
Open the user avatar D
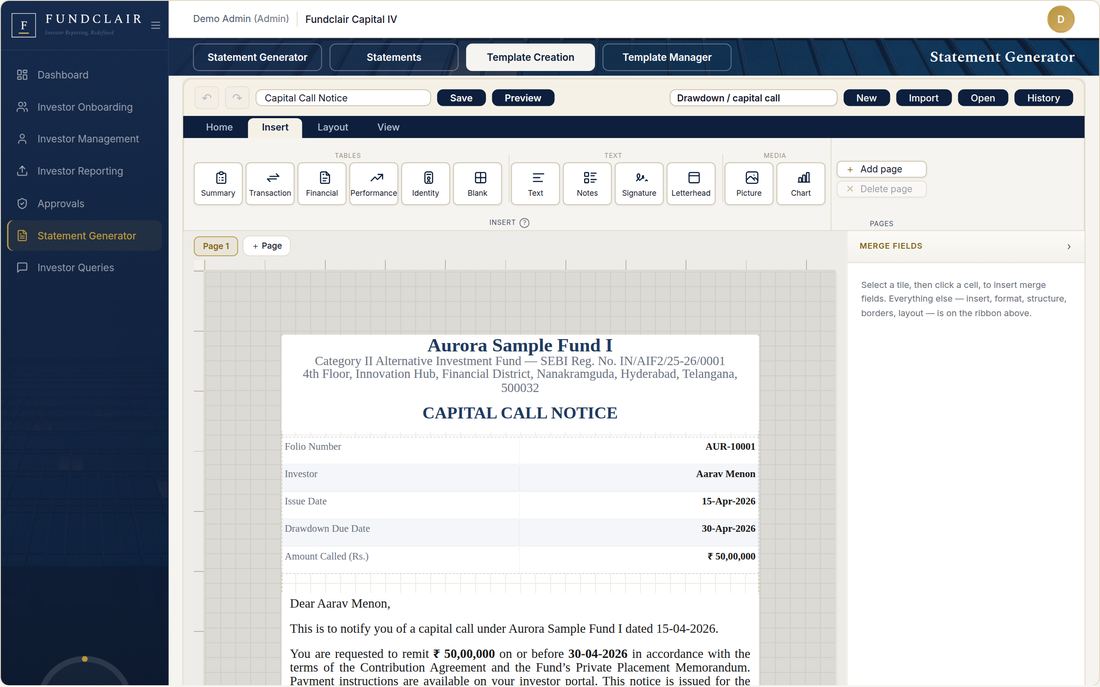click(1061, 19)
